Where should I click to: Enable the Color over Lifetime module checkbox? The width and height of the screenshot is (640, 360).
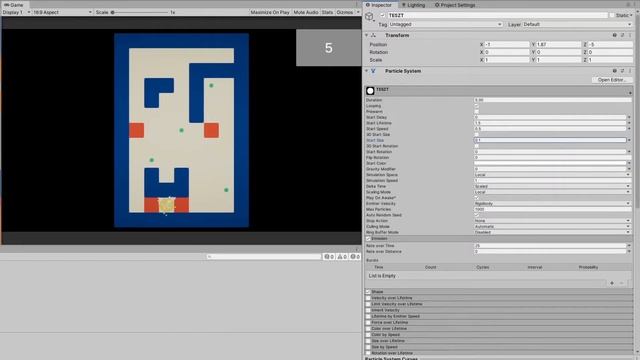[x=368, y=329]
